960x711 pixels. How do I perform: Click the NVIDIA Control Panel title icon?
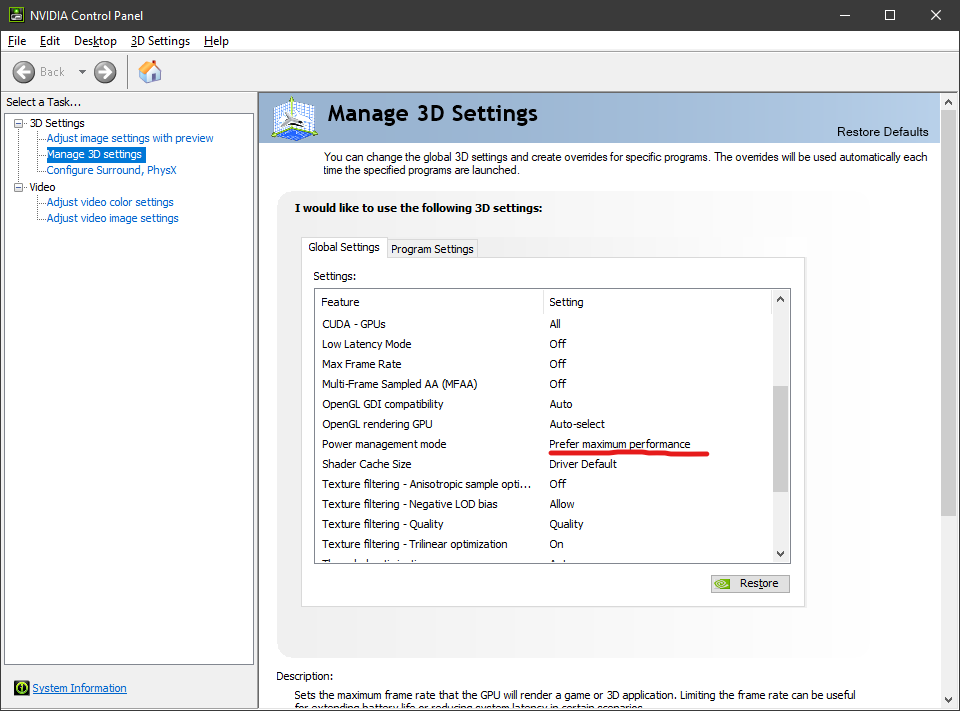(x=13, y=15)
